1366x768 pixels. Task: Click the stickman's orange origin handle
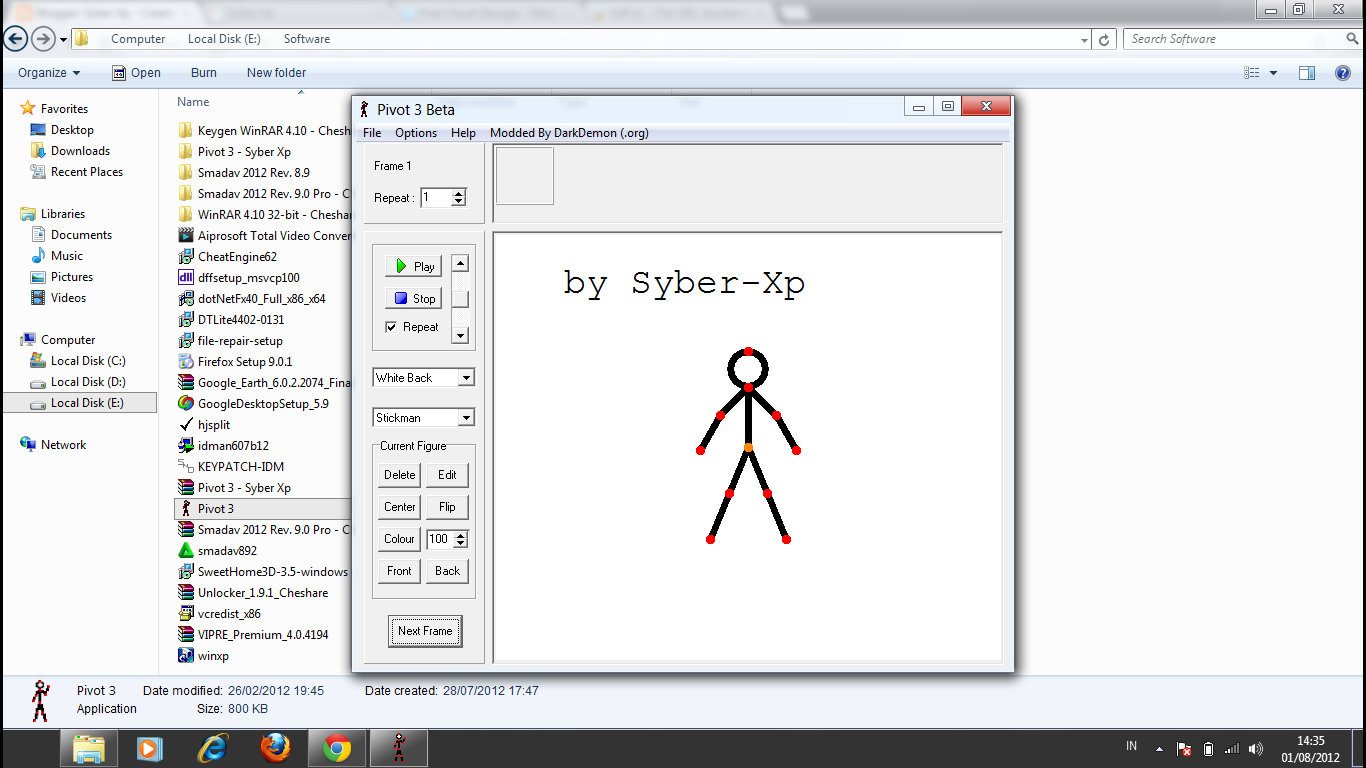click(748, 447)
